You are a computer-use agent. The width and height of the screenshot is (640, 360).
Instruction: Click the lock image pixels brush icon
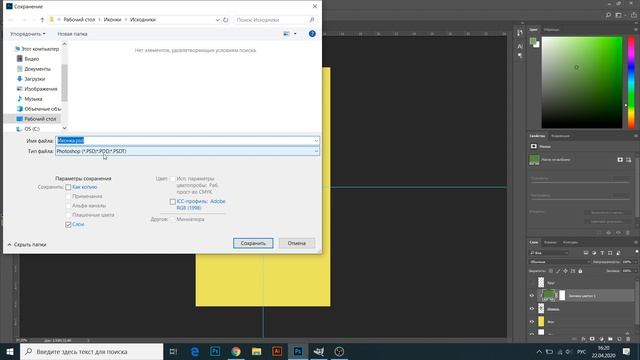pyautogui.click(x=558, y=271)
